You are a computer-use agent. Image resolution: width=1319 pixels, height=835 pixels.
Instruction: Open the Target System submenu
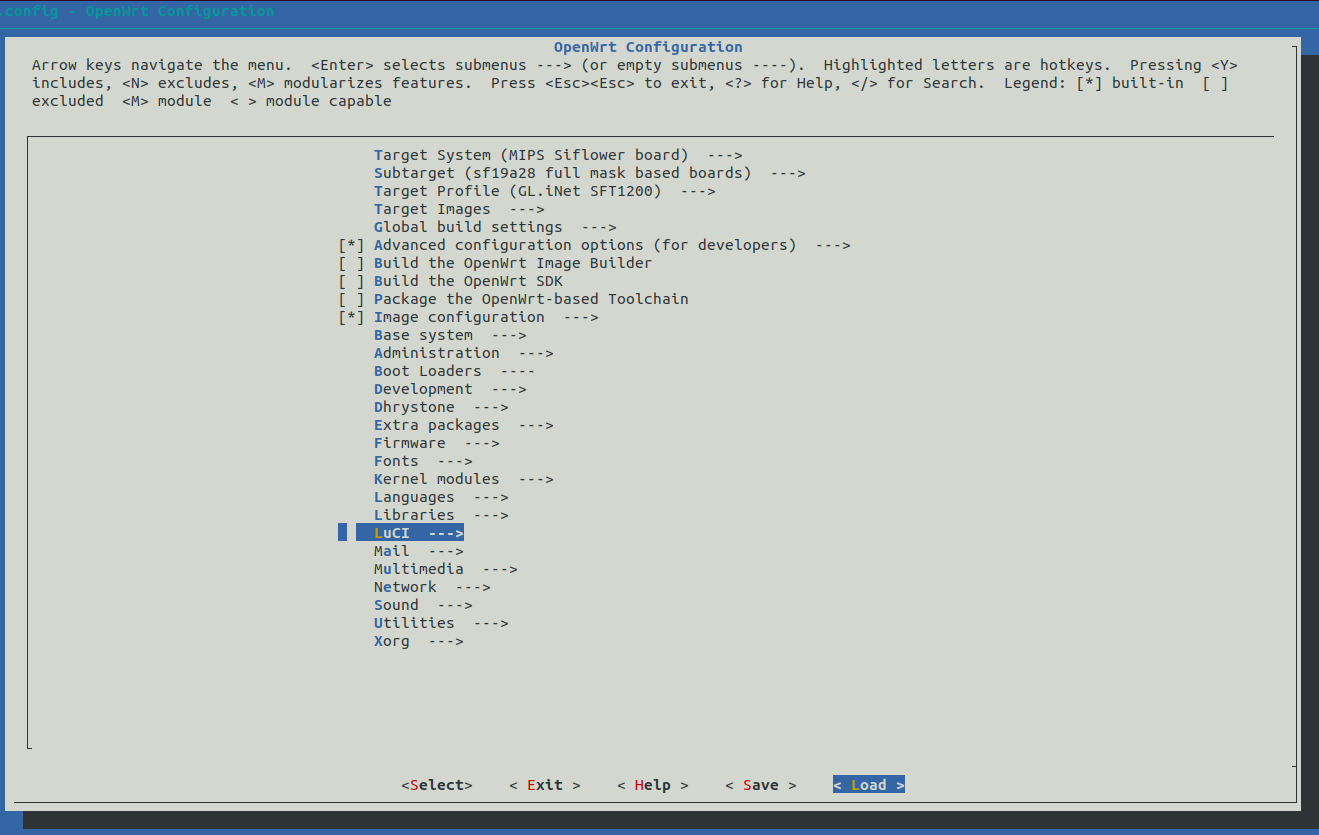[557, 155]
